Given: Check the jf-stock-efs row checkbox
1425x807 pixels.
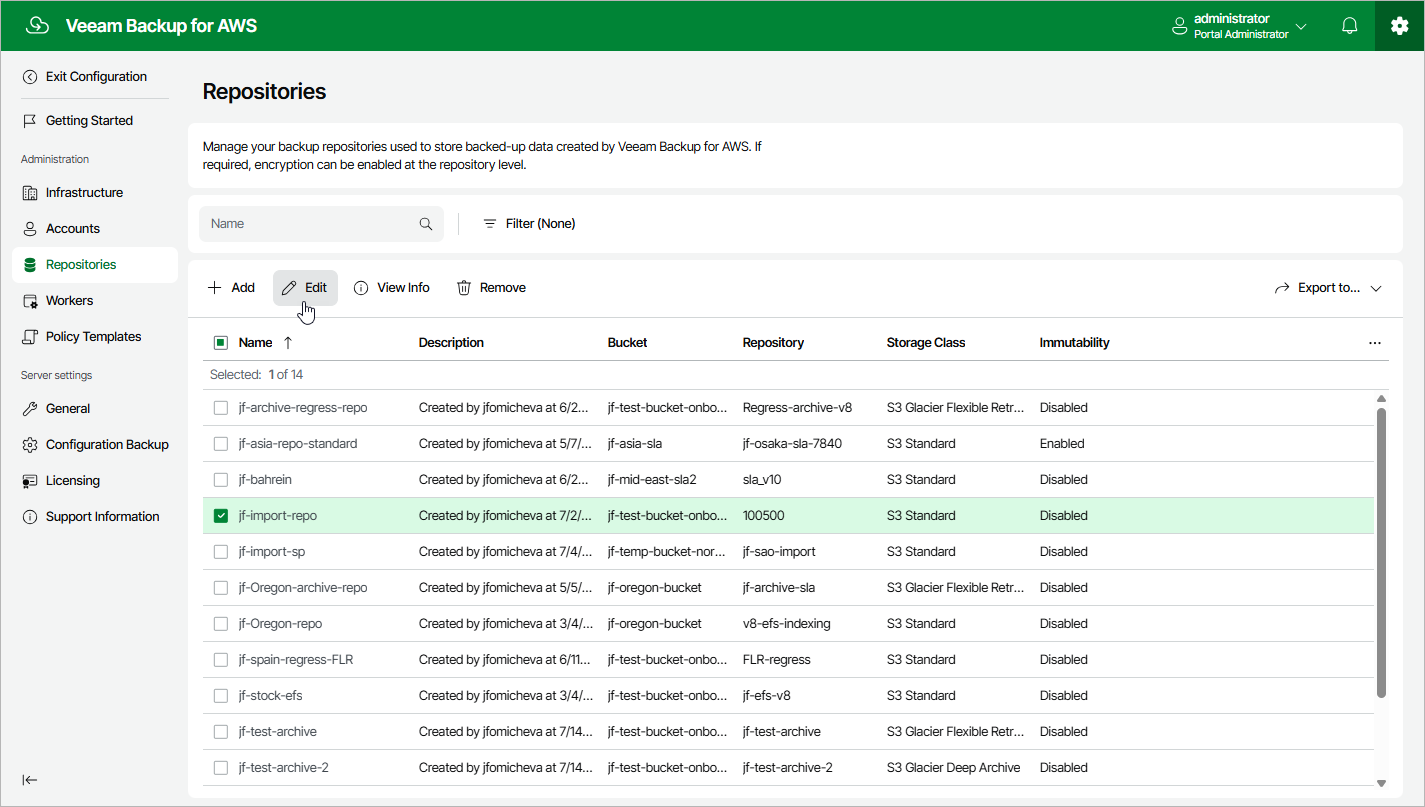Looking at the screenshot, I should coord(221,696).
